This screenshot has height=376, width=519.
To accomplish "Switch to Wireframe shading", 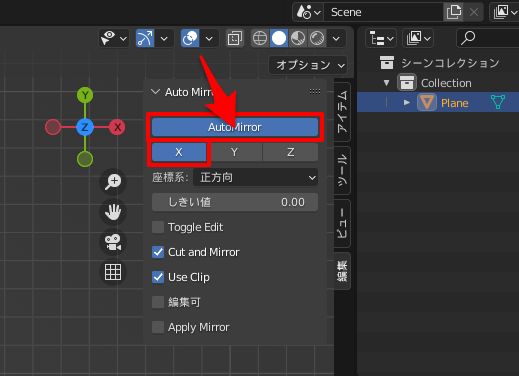I will coord(260,38).
